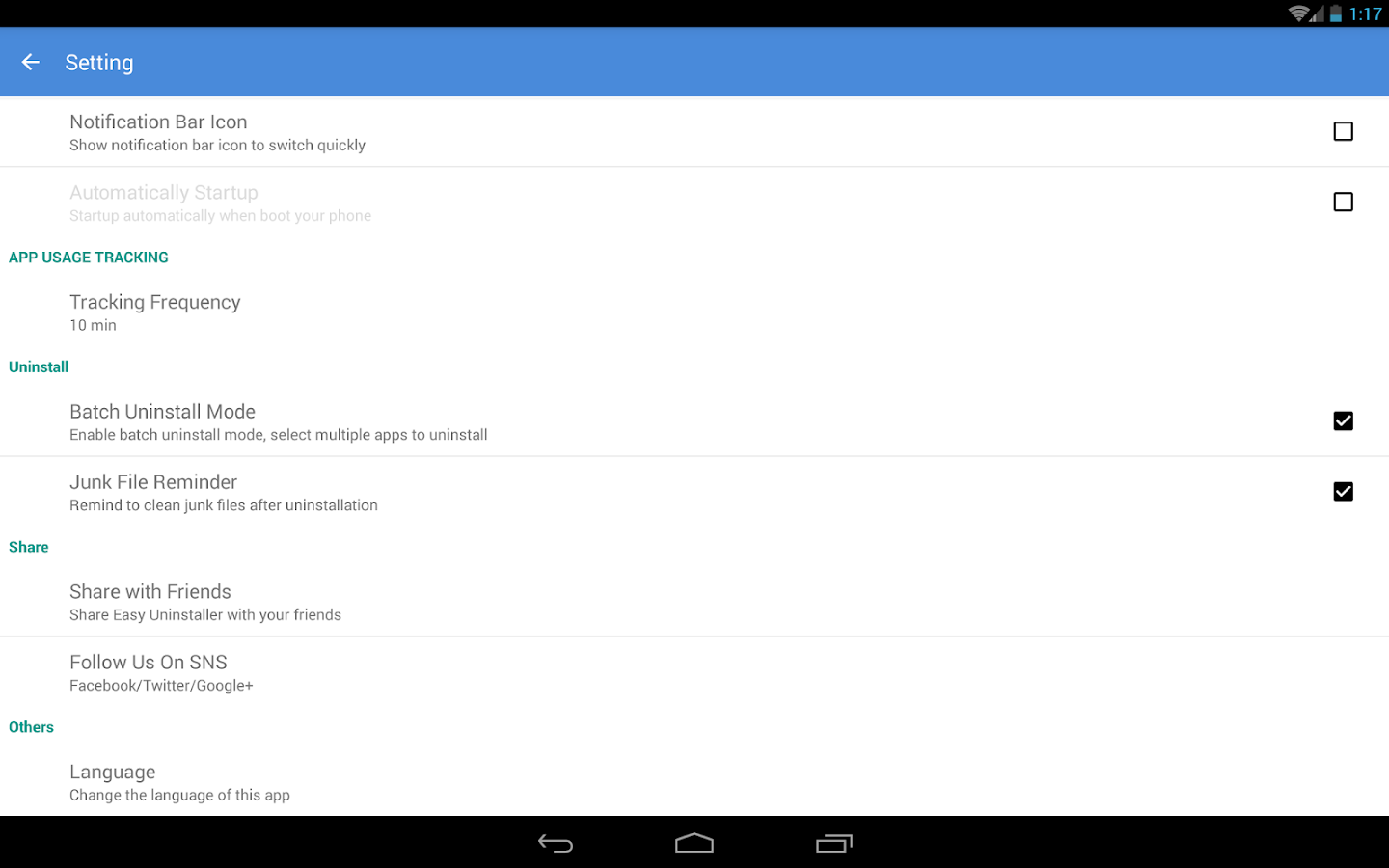Open Follow Us On SNS
The image size is (1389, 868).
pyautogui.click(x=694, y=672)
